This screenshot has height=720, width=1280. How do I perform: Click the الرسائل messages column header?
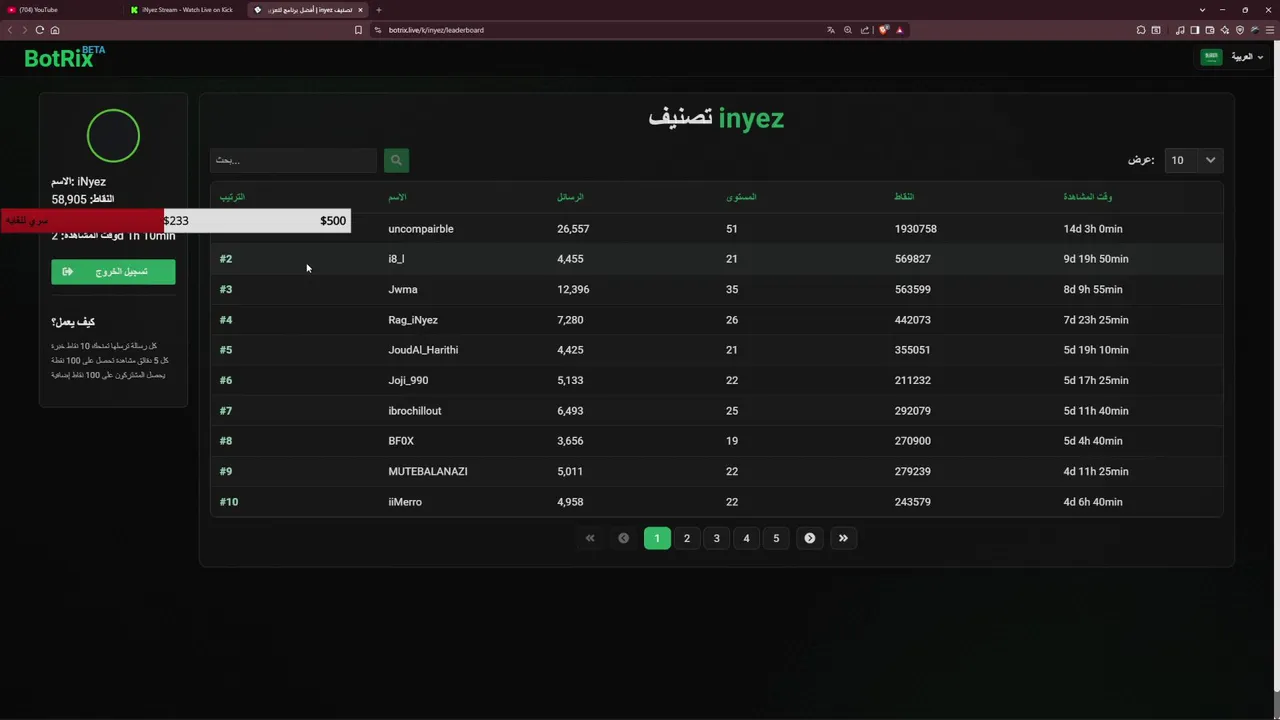(570, 197)
